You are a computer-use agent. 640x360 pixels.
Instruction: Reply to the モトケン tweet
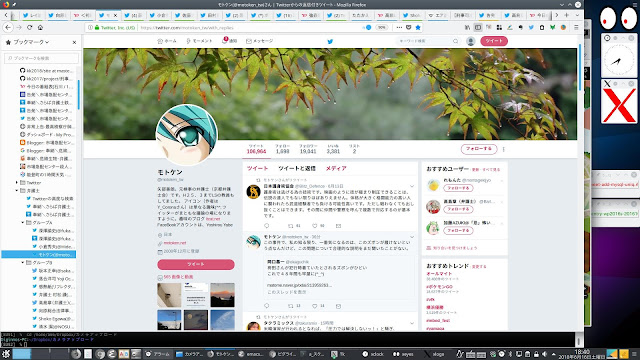click(267, 306)
